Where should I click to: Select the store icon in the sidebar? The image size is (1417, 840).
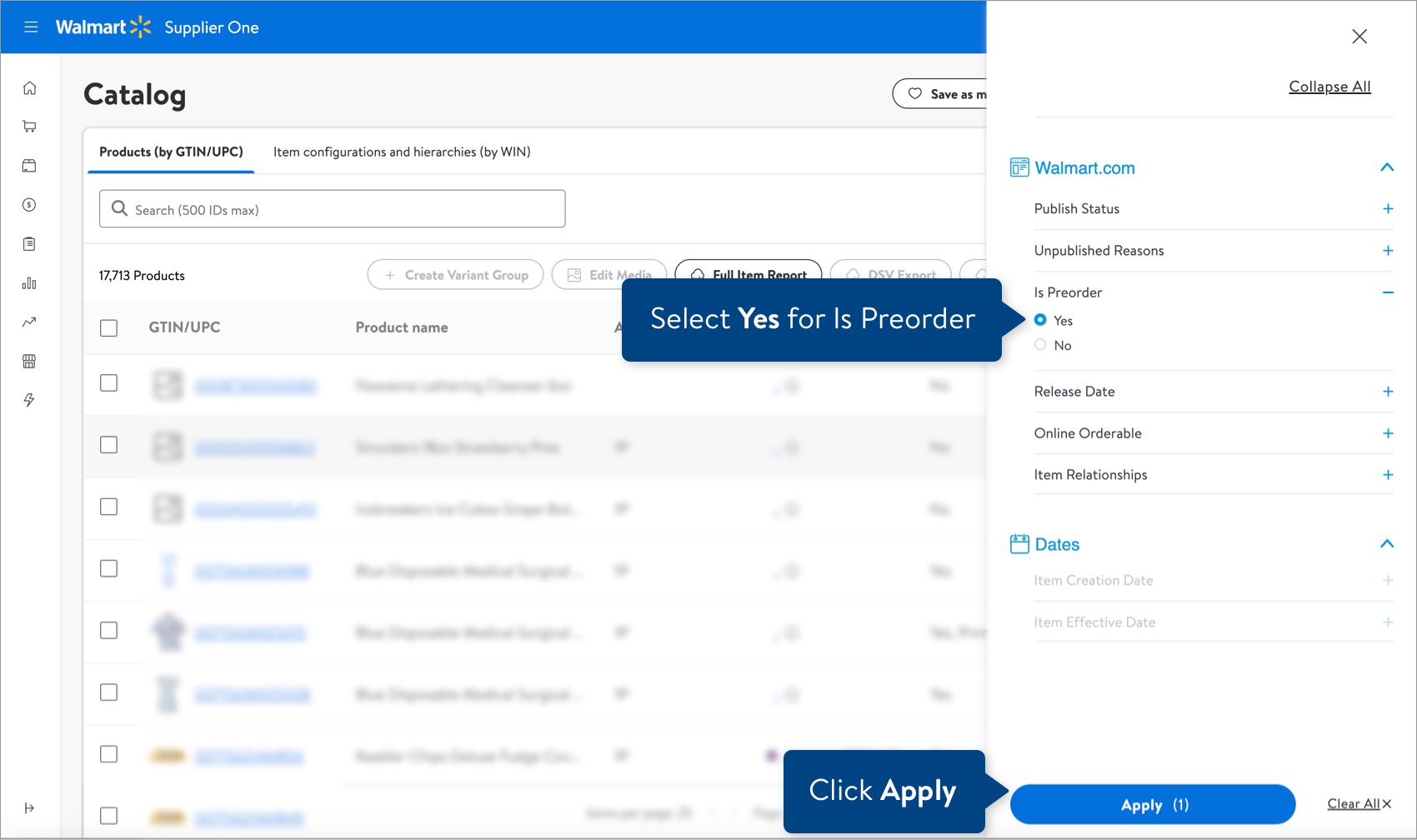[x=30, y=361]
